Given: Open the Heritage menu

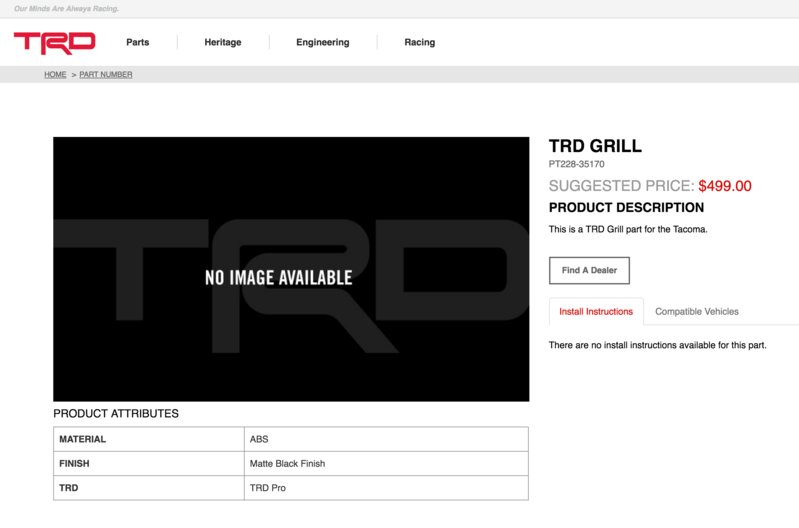Looking at the screenshot, I should click(x=223, y=42).
